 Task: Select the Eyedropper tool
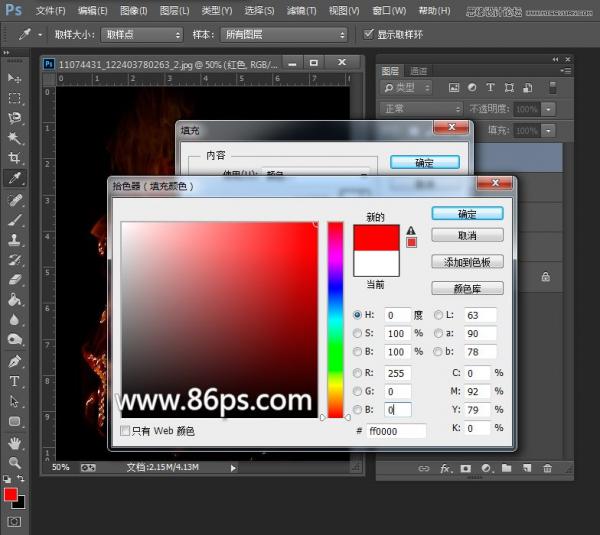(14, 179)
